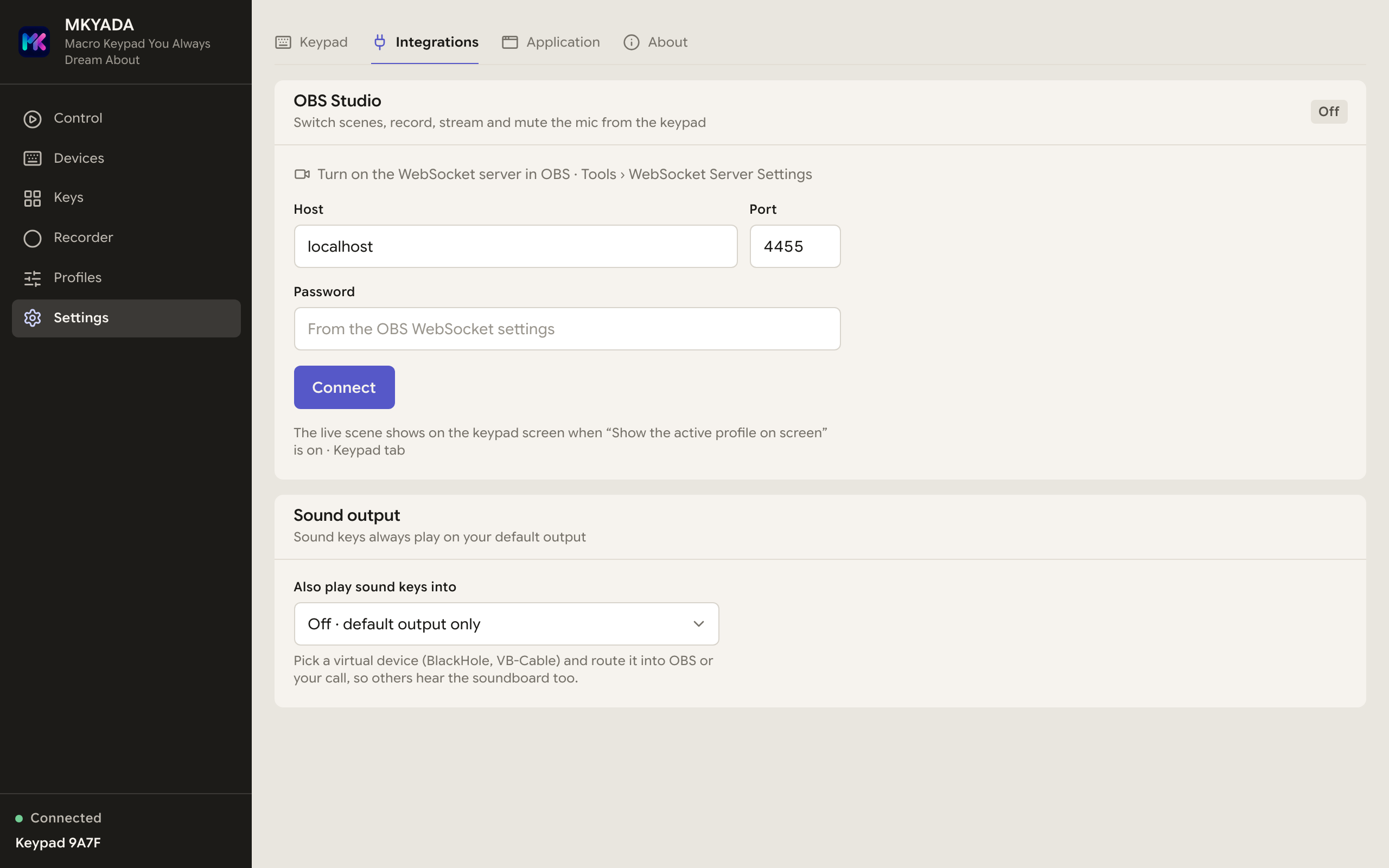Image resolution: width=1389 pixels, height=868 pixels.
Task: Focus the OBS Password field
Action: click(567, 329)
